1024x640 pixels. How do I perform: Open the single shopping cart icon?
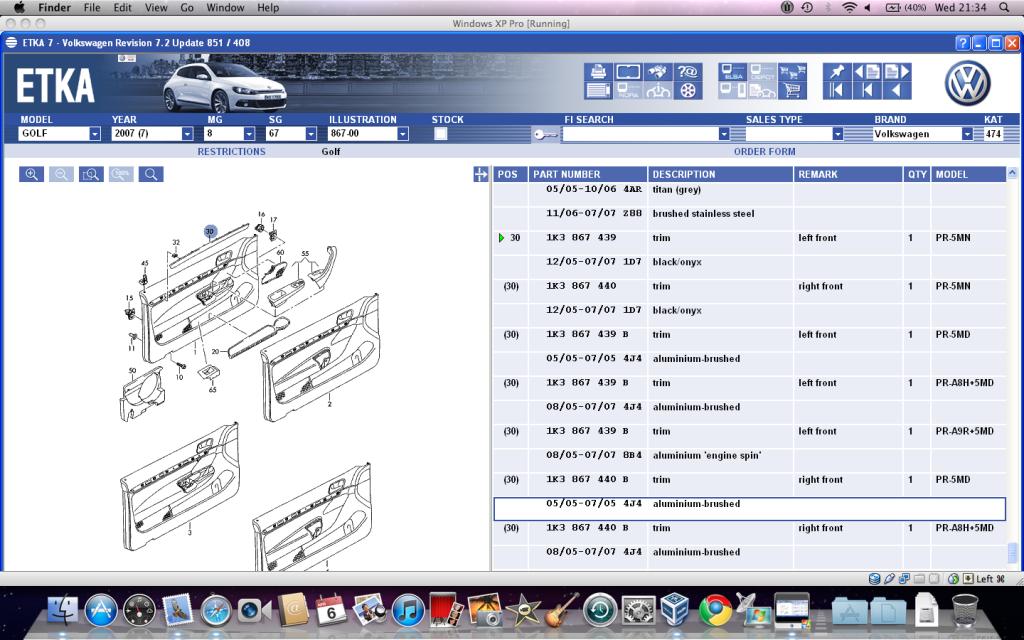[792, 91]
